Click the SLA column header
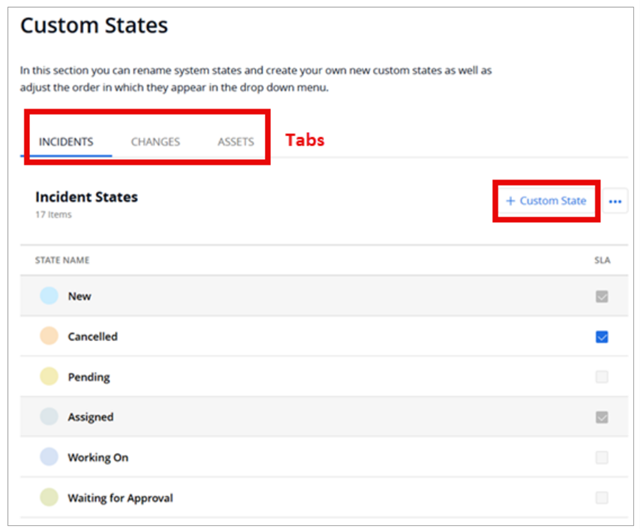Image resolution: width=640 pixels, height=529 pixels. [601, 260]
